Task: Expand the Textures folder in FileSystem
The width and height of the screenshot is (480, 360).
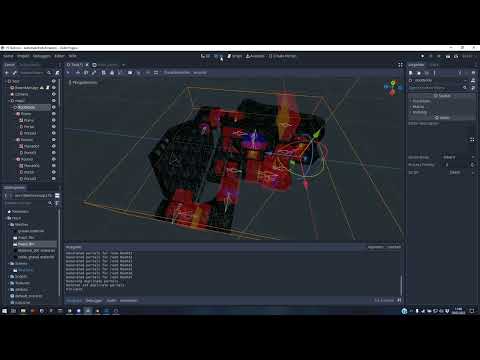Action: pos(9,283)
